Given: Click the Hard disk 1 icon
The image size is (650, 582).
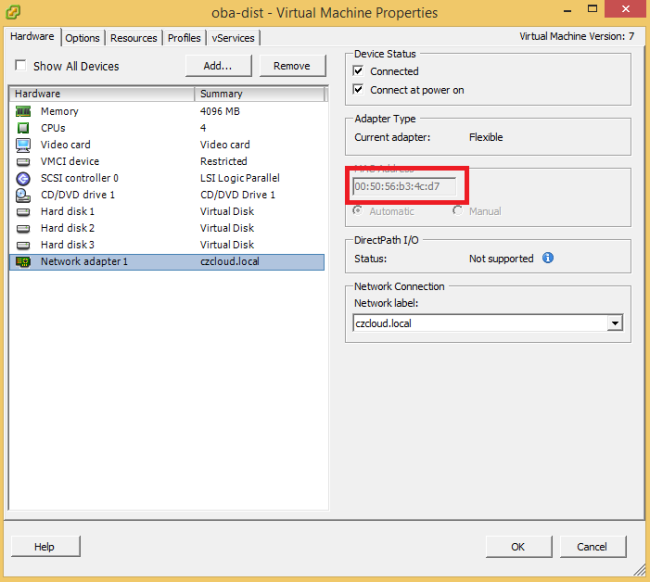Looking at the screenshot, I should 23,211.
